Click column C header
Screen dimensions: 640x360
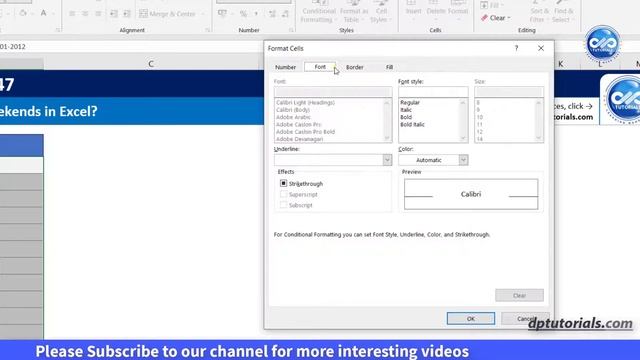point(151,64)
